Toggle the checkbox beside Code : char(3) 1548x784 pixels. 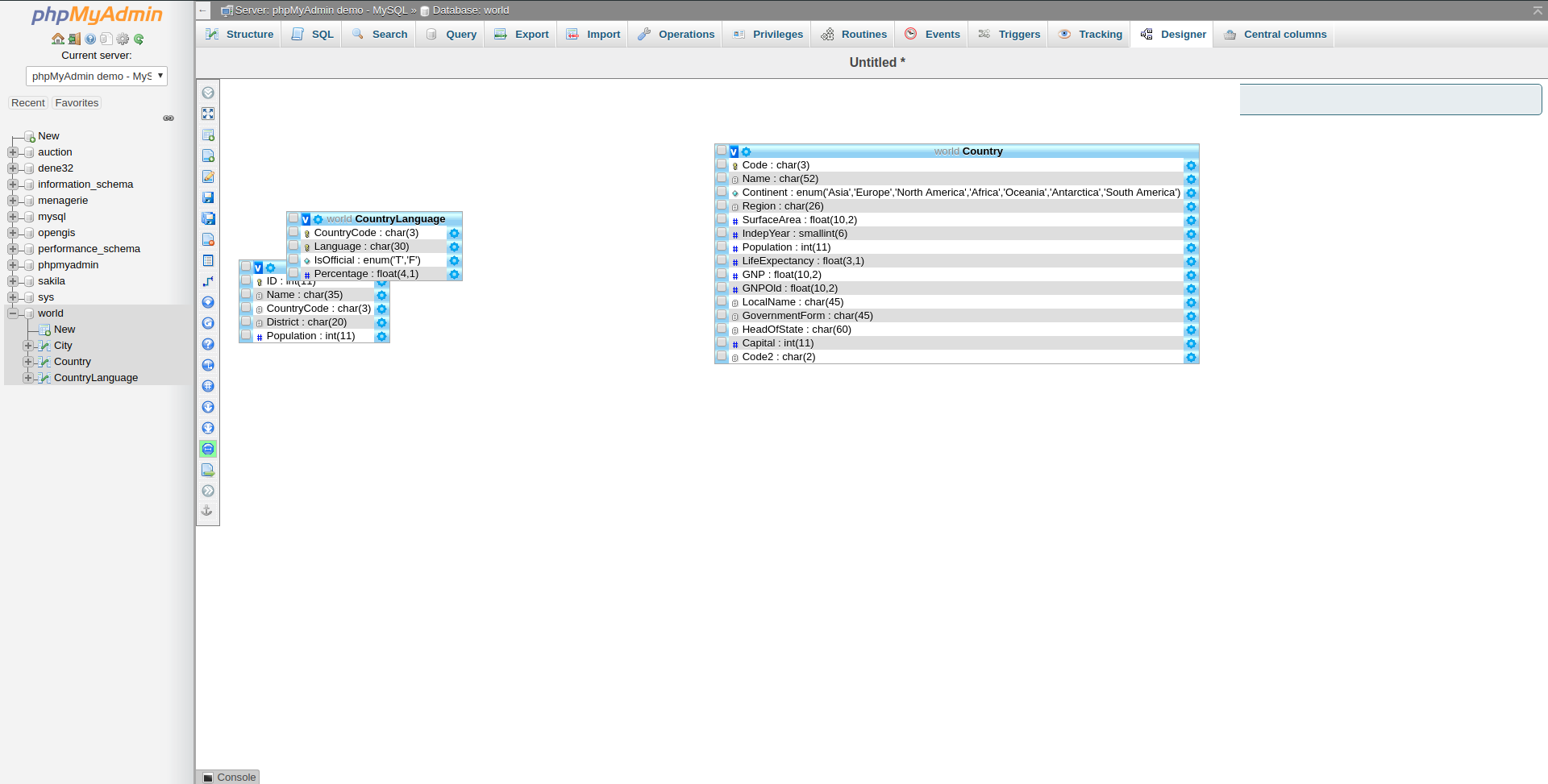[722, 164]
